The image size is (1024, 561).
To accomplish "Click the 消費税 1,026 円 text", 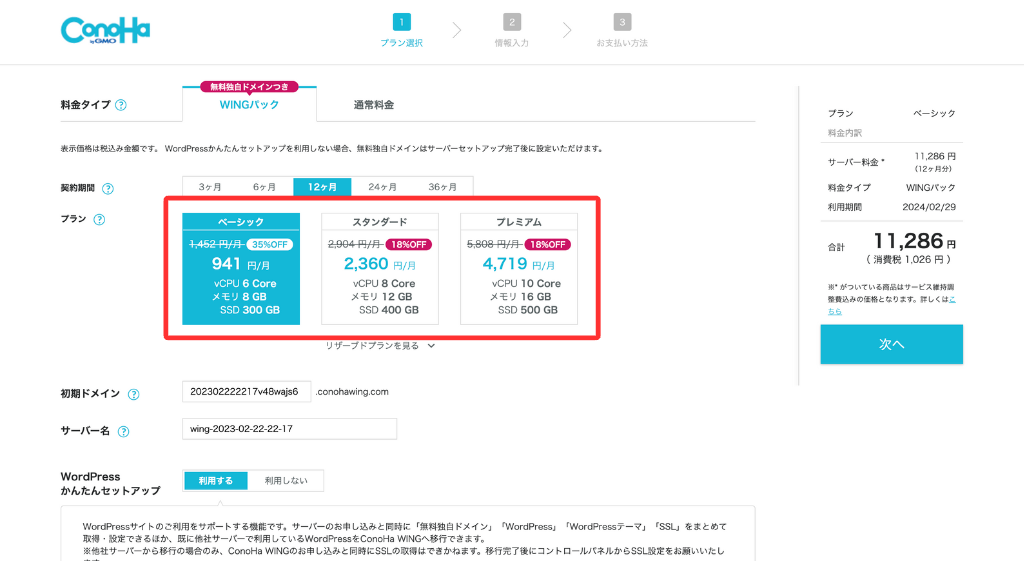I will (908, 260).
